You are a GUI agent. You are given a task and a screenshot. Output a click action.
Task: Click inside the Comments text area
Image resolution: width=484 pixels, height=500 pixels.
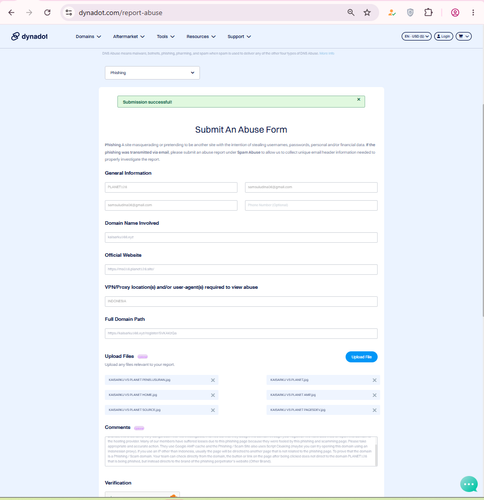[240, 451]
